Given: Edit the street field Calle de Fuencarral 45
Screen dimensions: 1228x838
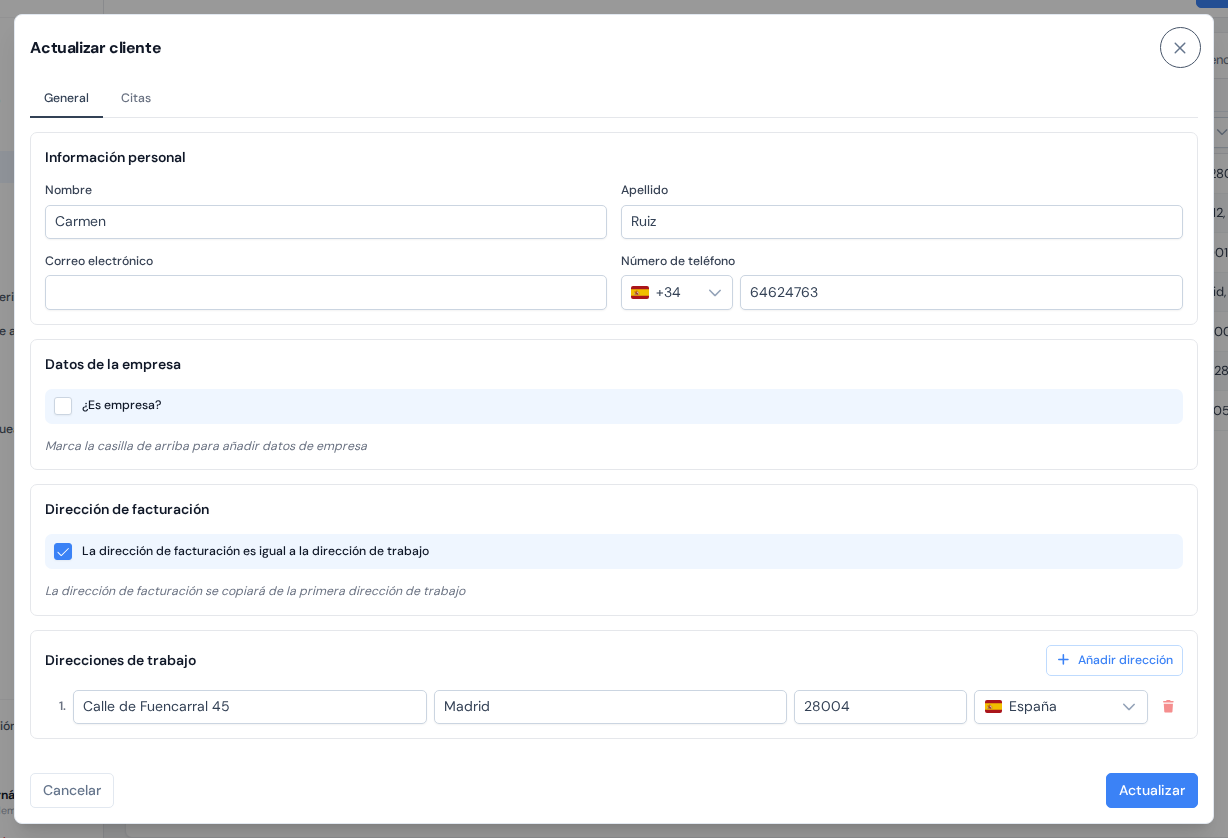Looking at the screenshot, I should tap(250, 707).
